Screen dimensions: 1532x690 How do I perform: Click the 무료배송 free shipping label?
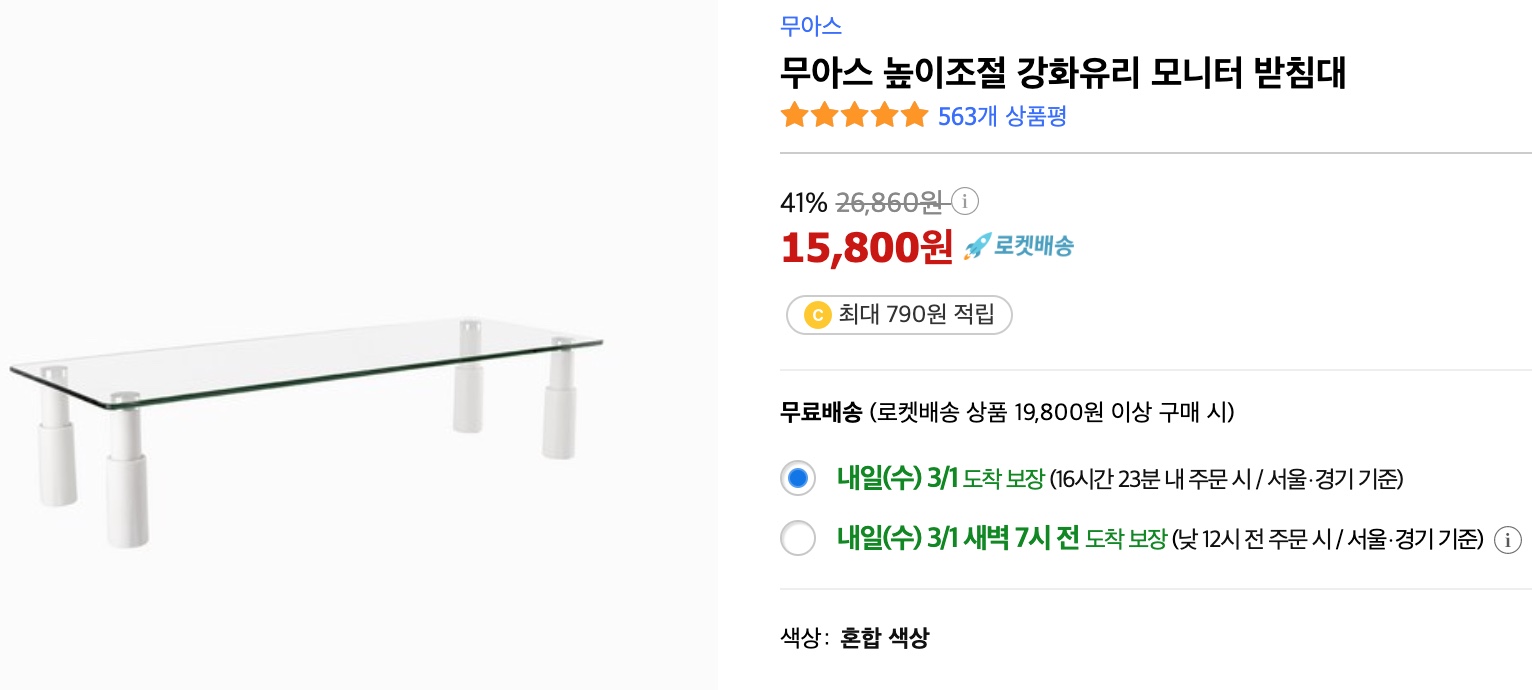820,412
